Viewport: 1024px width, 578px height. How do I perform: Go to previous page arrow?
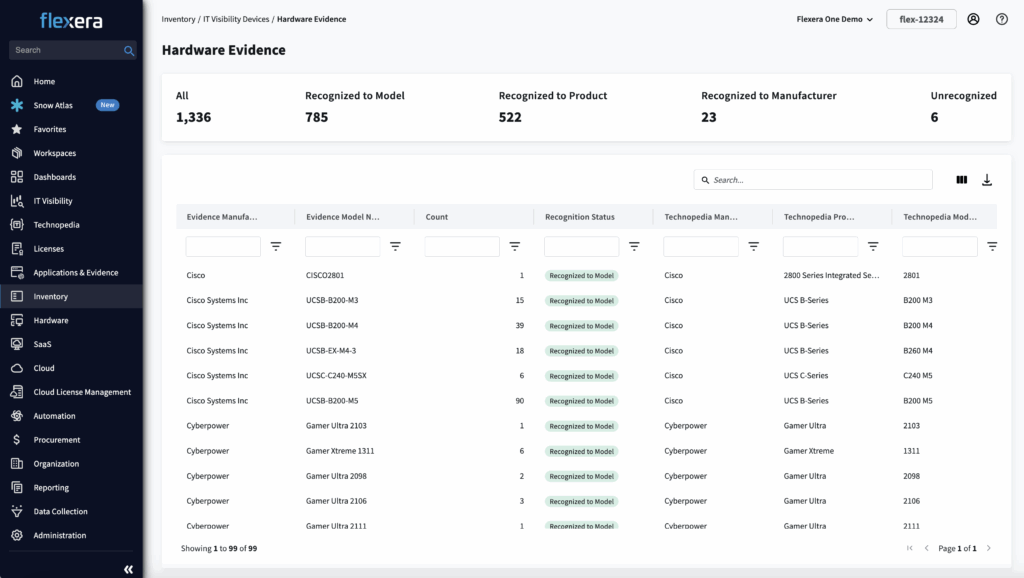926,548
